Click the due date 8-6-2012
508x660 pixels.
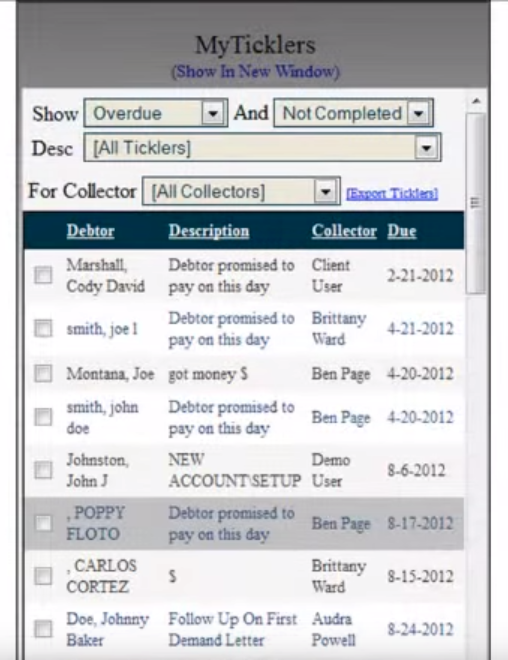(x=416, y=470)
